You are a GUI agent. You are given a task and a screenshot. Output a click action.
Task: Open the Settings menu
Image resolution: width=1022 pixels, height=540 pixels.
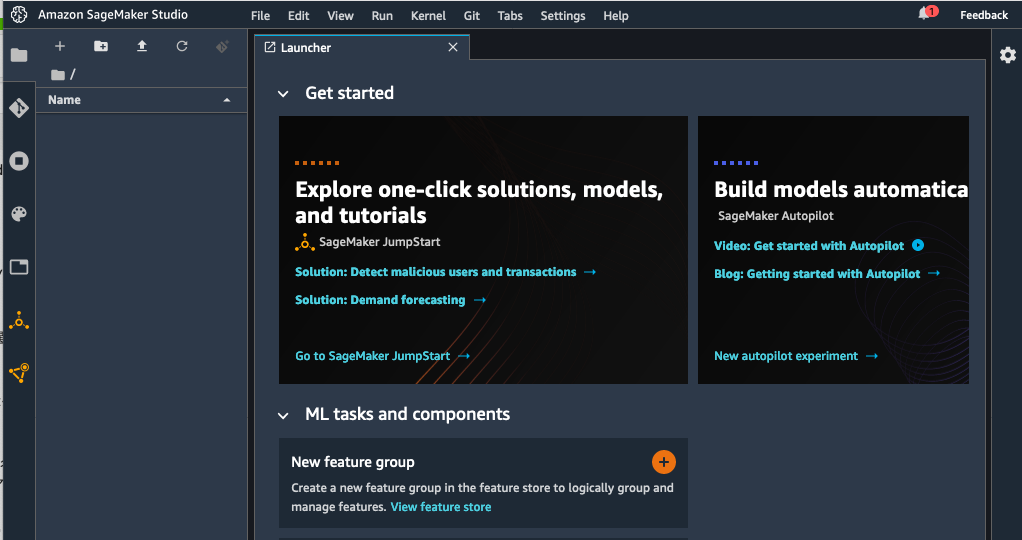pyautogui.click(x=562, y=16)
